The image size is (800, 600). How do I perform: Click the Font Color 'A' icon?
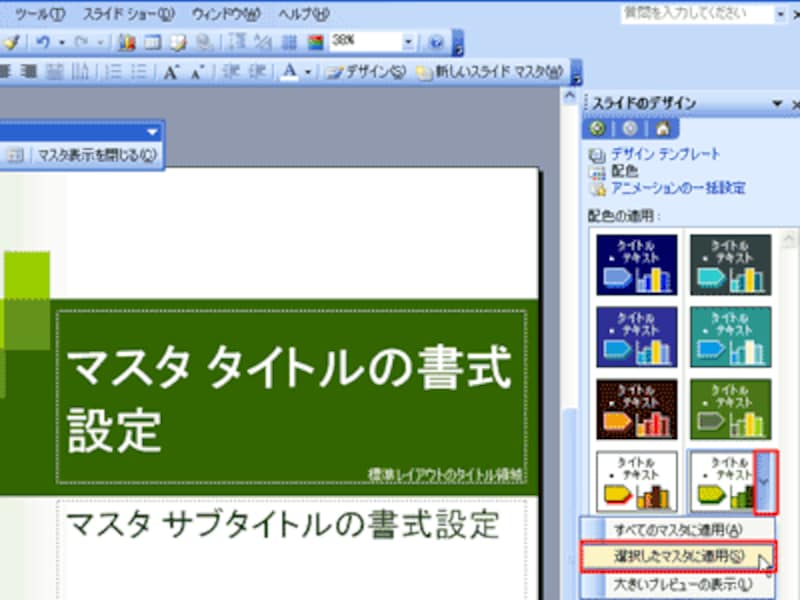coord(289,72)
